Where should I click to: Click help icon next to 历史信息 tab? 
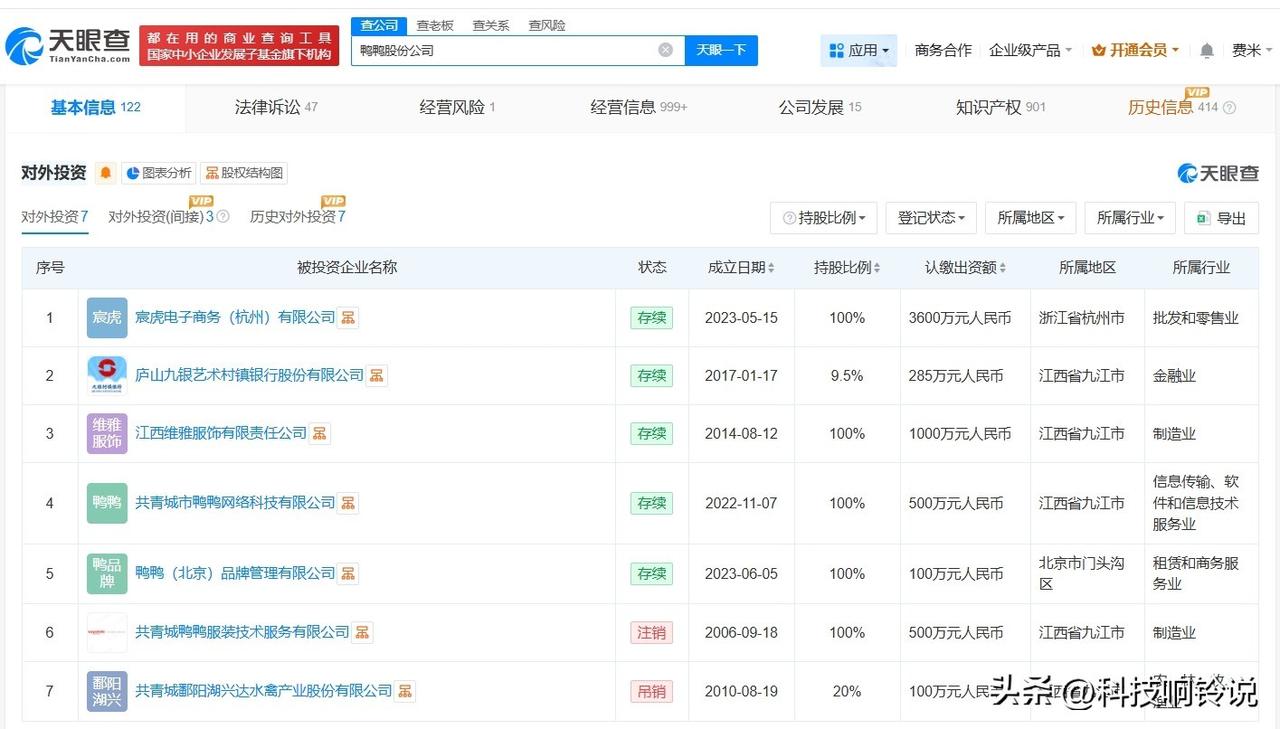click(1230, 108)
